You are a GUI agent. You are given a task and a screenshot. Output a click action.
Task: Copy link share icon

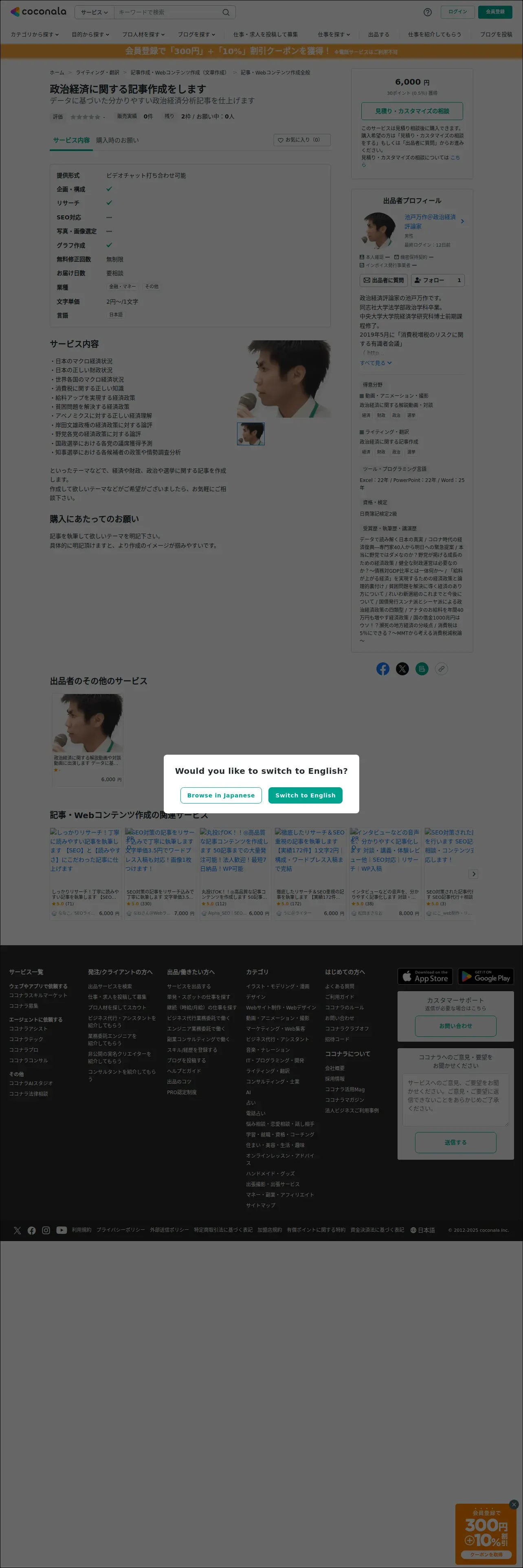click(x=442, y=669)
